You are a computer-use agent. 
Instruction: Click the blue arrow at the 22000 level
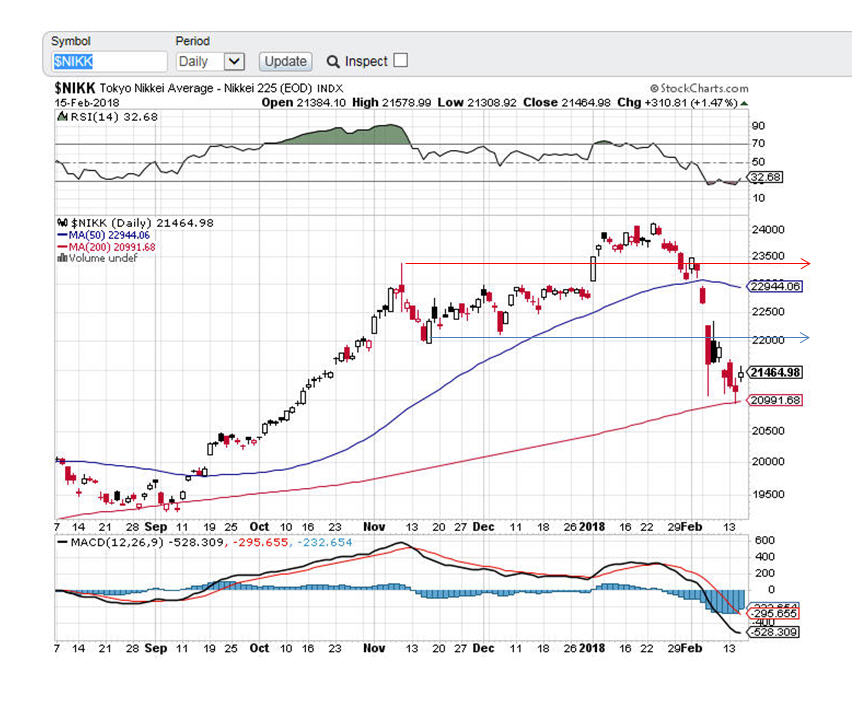pos(803,338)
